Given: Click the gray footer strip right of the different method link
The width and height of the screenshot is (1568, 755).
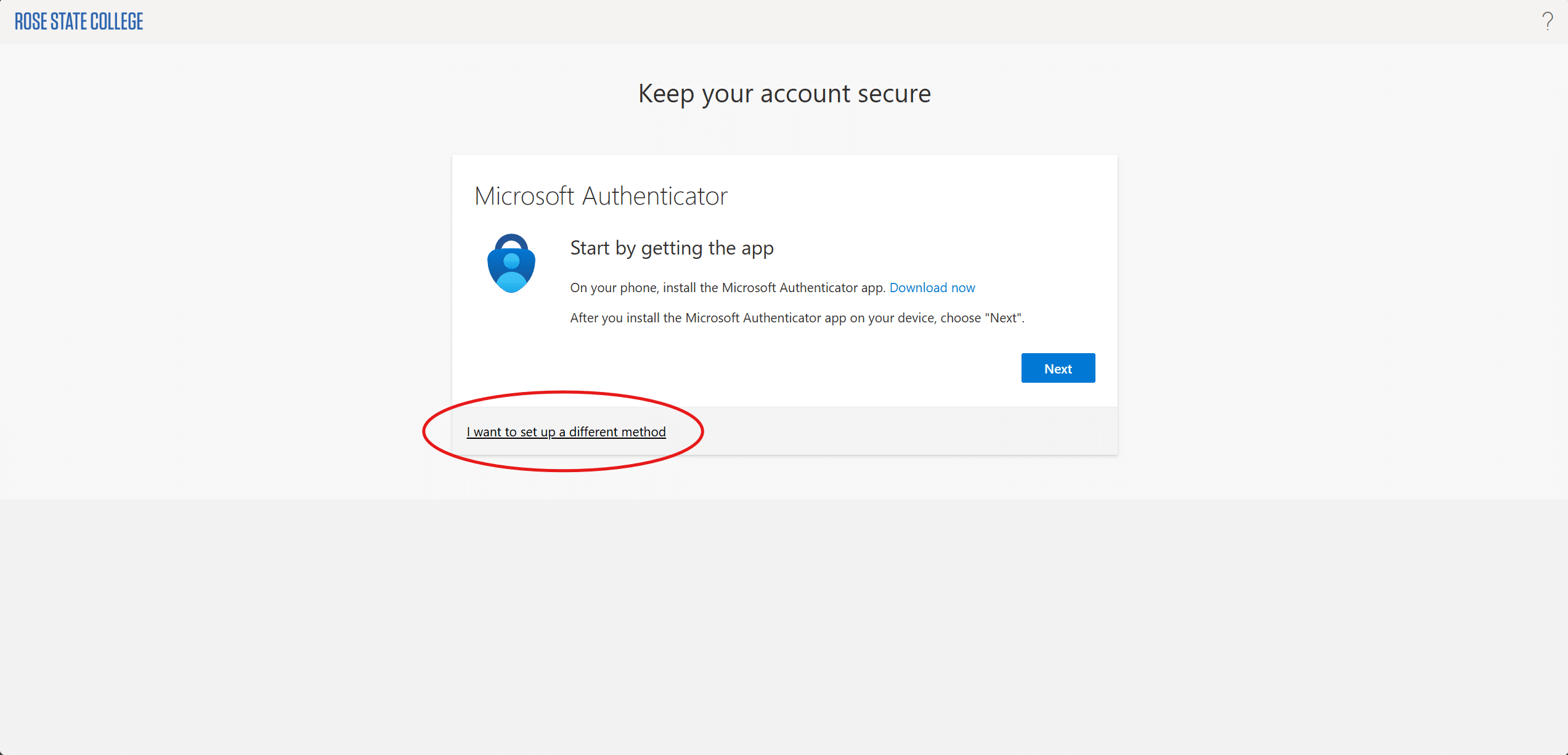Looking at the screenshot, I should (x=893, y=431).
